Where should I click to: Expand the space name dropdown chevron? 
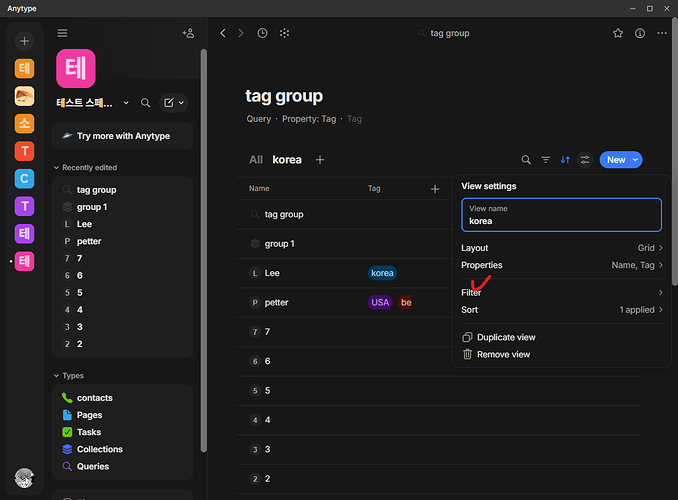pos(126,103)
